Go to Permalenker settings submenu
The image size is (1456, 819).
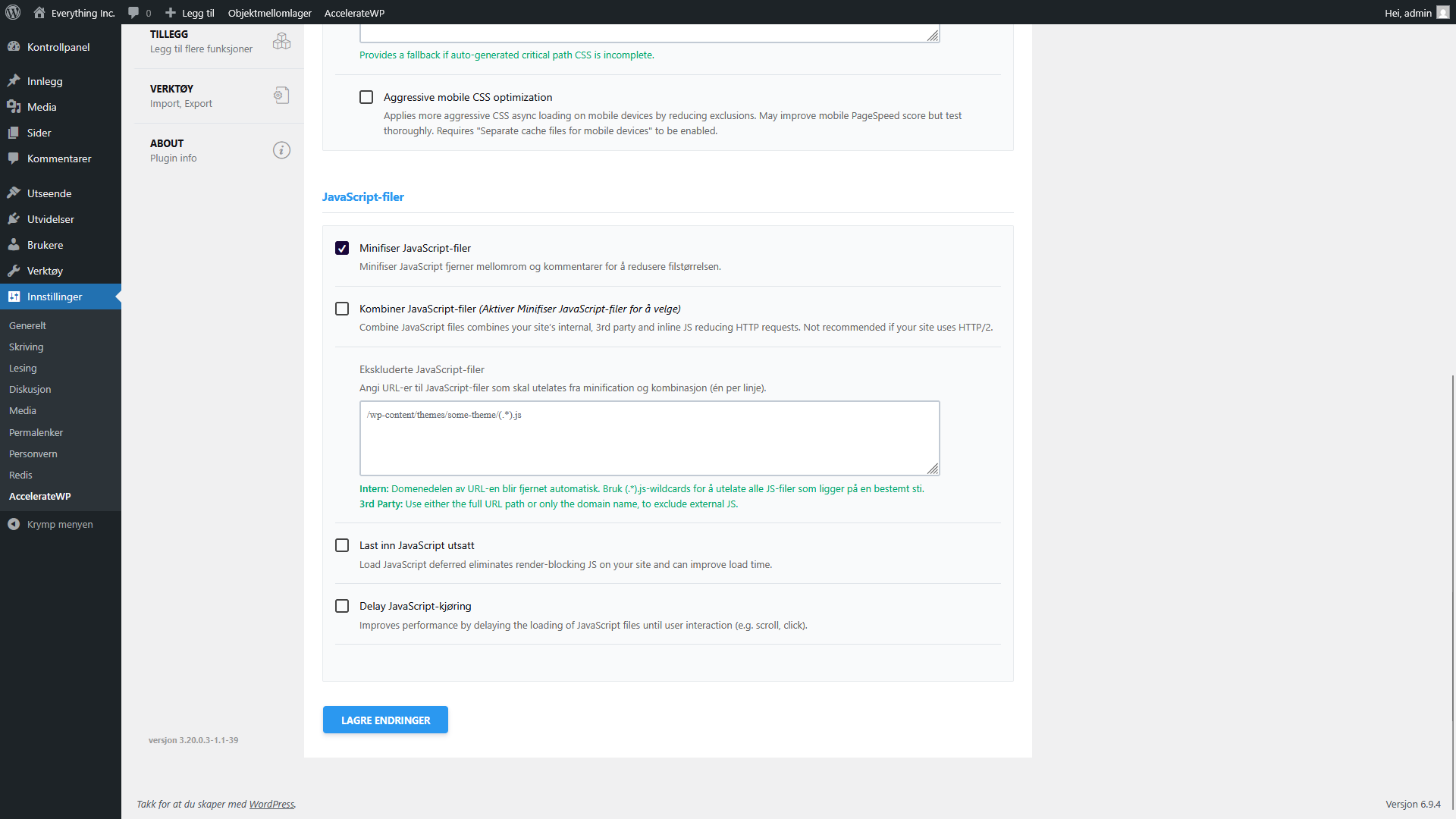(36, 432)
